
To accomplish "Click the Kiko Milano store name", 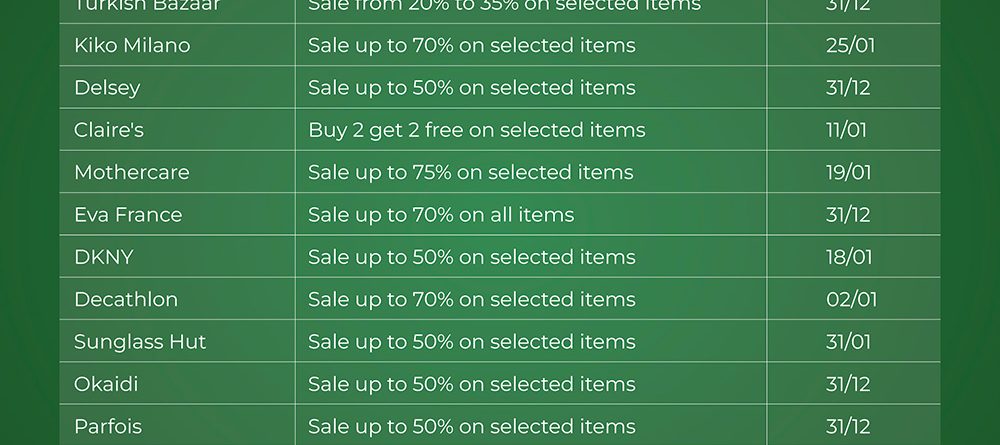I will (132, 46).
